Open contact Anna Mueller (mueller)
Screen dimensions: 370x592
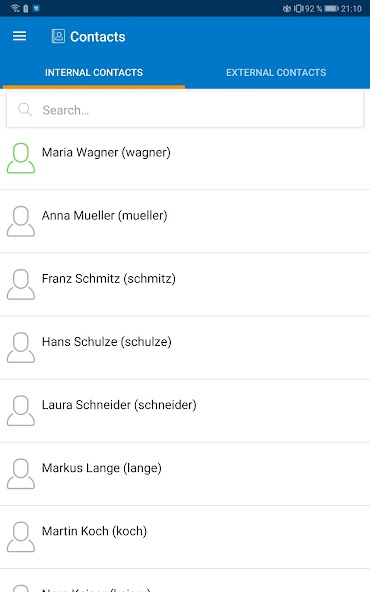point(185,221)
